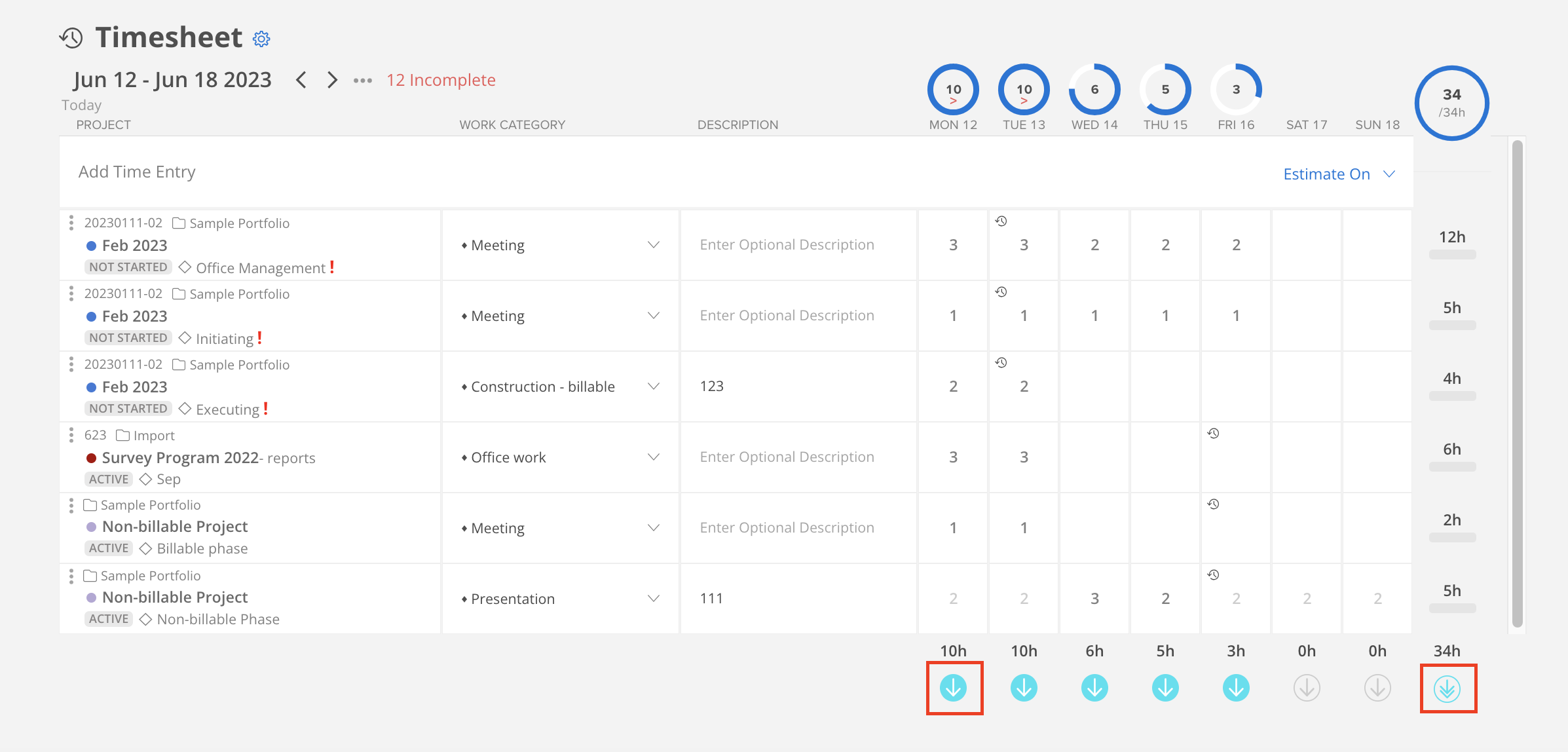Open the work category dropdown for Construction - billable
The image size is (1568, 752).
click(653, 386)
